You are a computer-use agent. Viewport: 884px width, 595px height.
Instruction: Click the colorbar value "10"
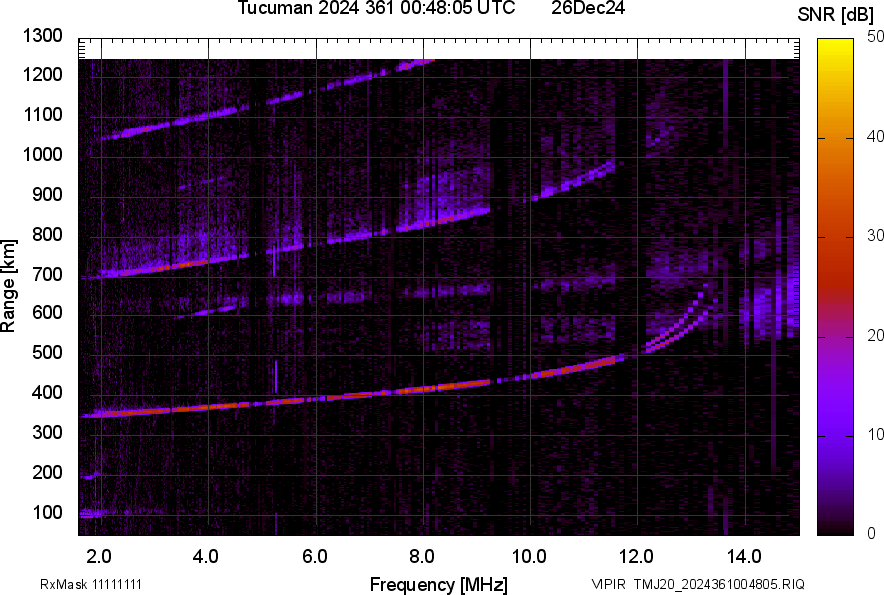tap(876, 434)
